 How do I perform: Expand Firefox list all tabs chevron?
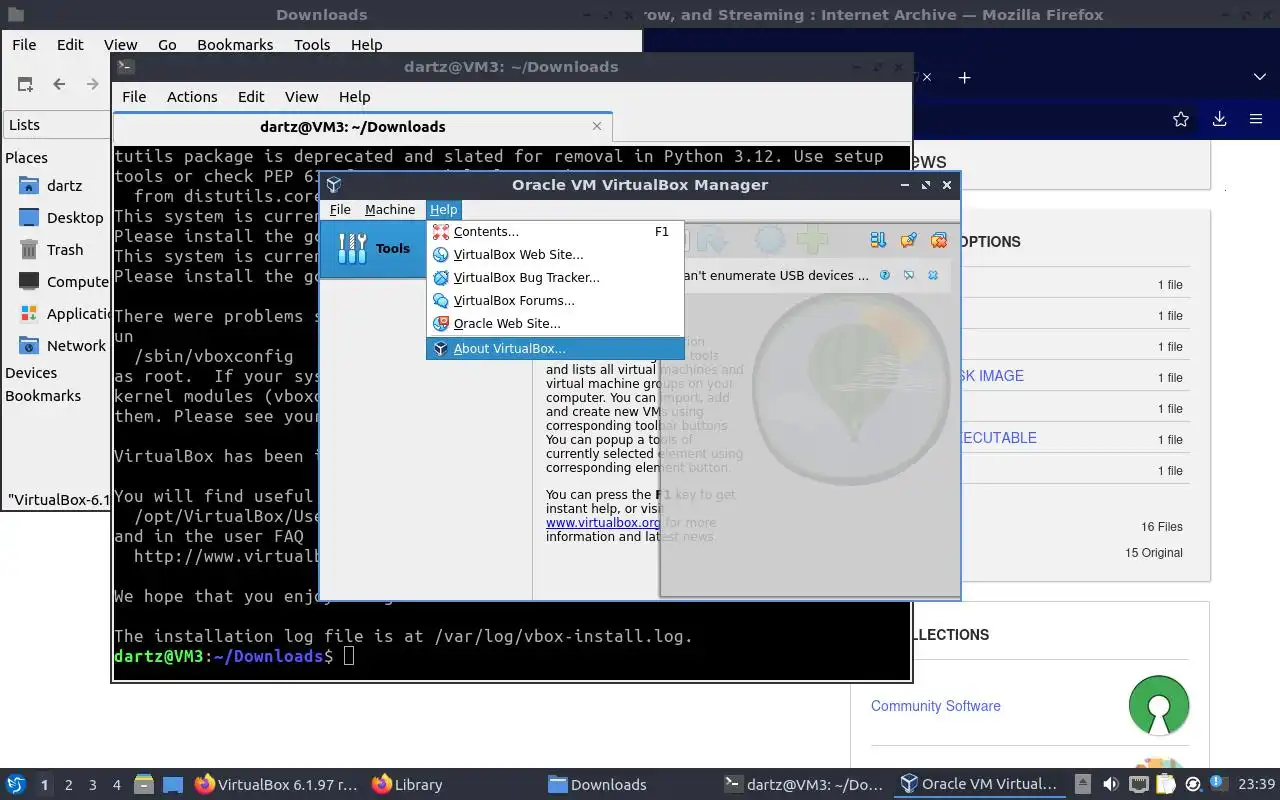(1259, 77)
